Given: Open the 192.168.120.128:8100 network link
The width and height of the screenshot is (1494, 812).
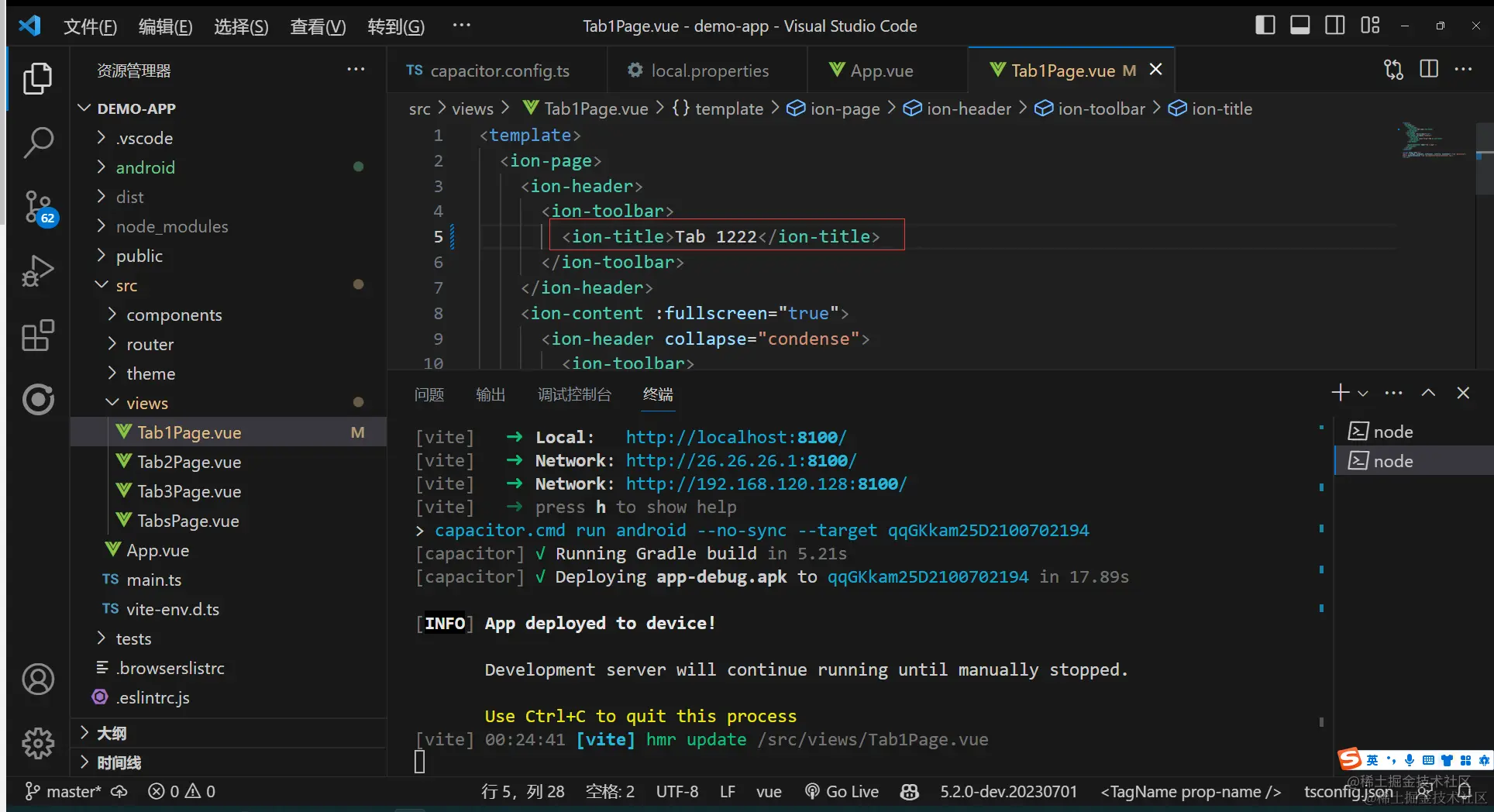Looking at the screenshot, I should click(766, 483).
